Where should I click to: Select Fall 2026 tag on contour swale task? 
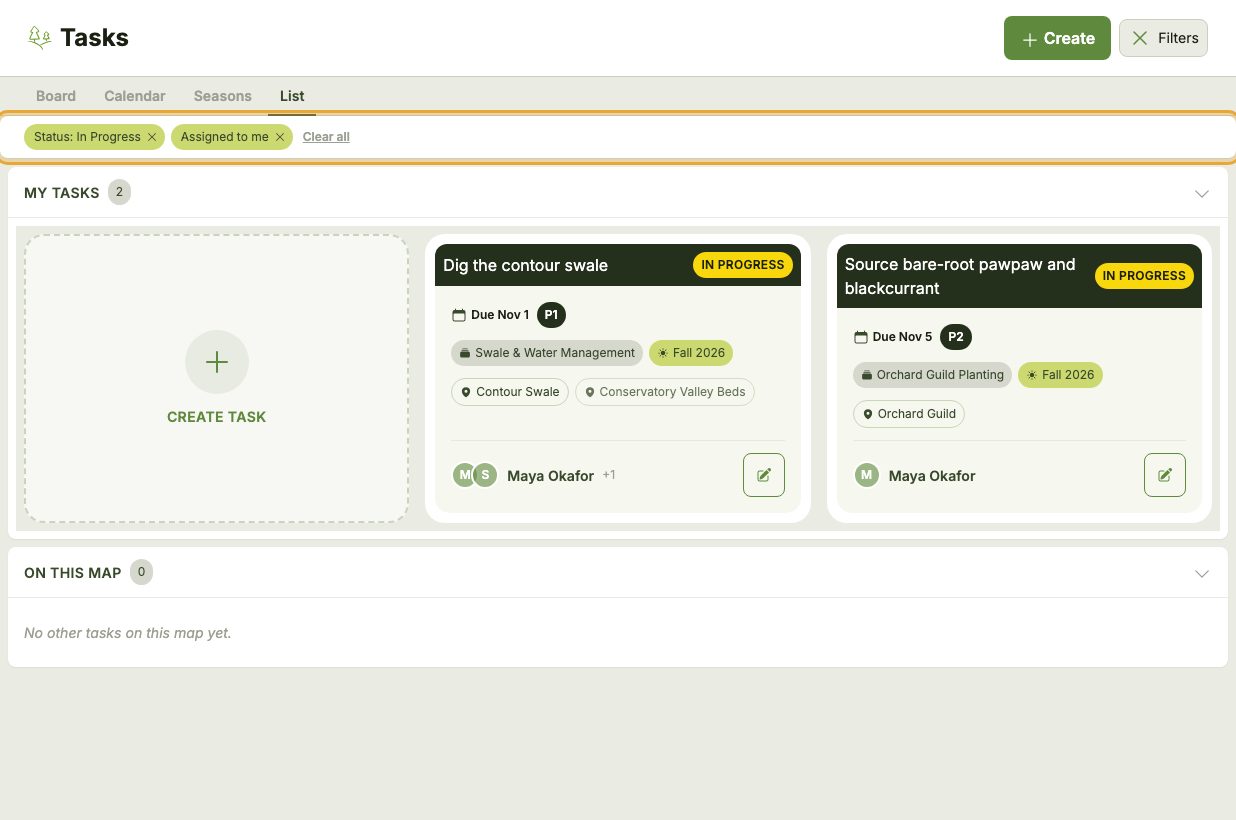click(x=691, y=353)
